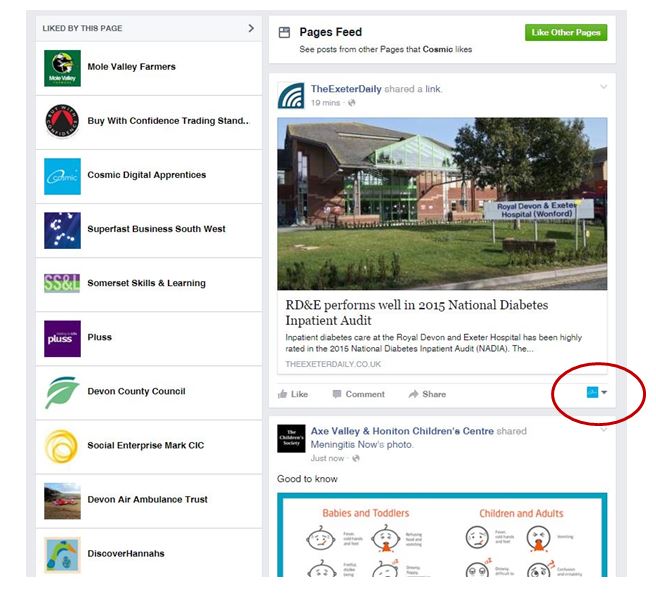The image size is (656, 593).
Task: Click the THEEXETERDAILY.CO.UK source text
Action: click(x=333, y=365)
